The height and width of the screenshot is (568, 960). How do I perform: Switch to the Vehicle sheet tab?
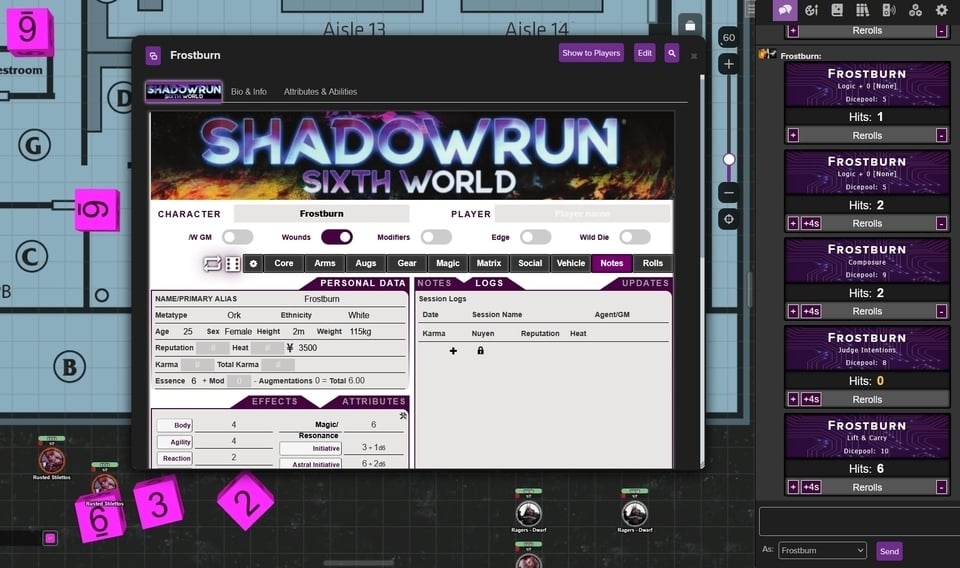coord(571,263)
